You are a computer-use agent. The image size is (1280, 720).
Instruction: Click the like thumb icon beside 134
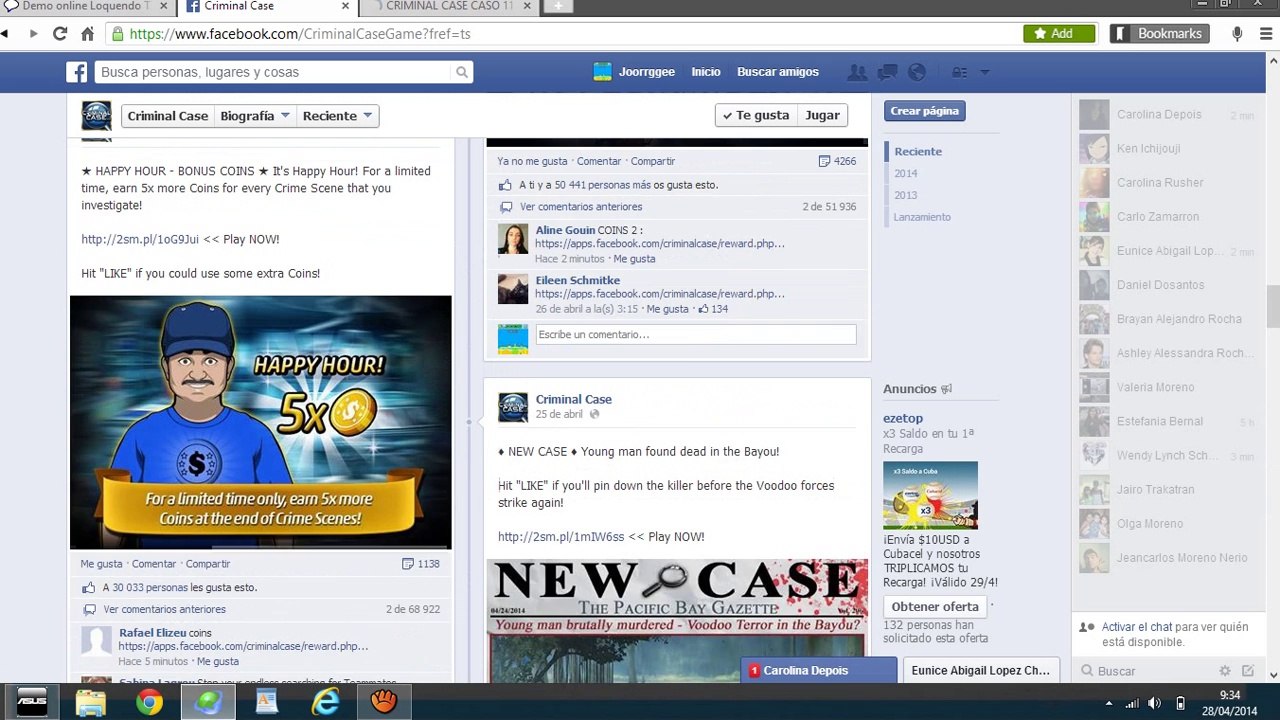click(703, 309)
